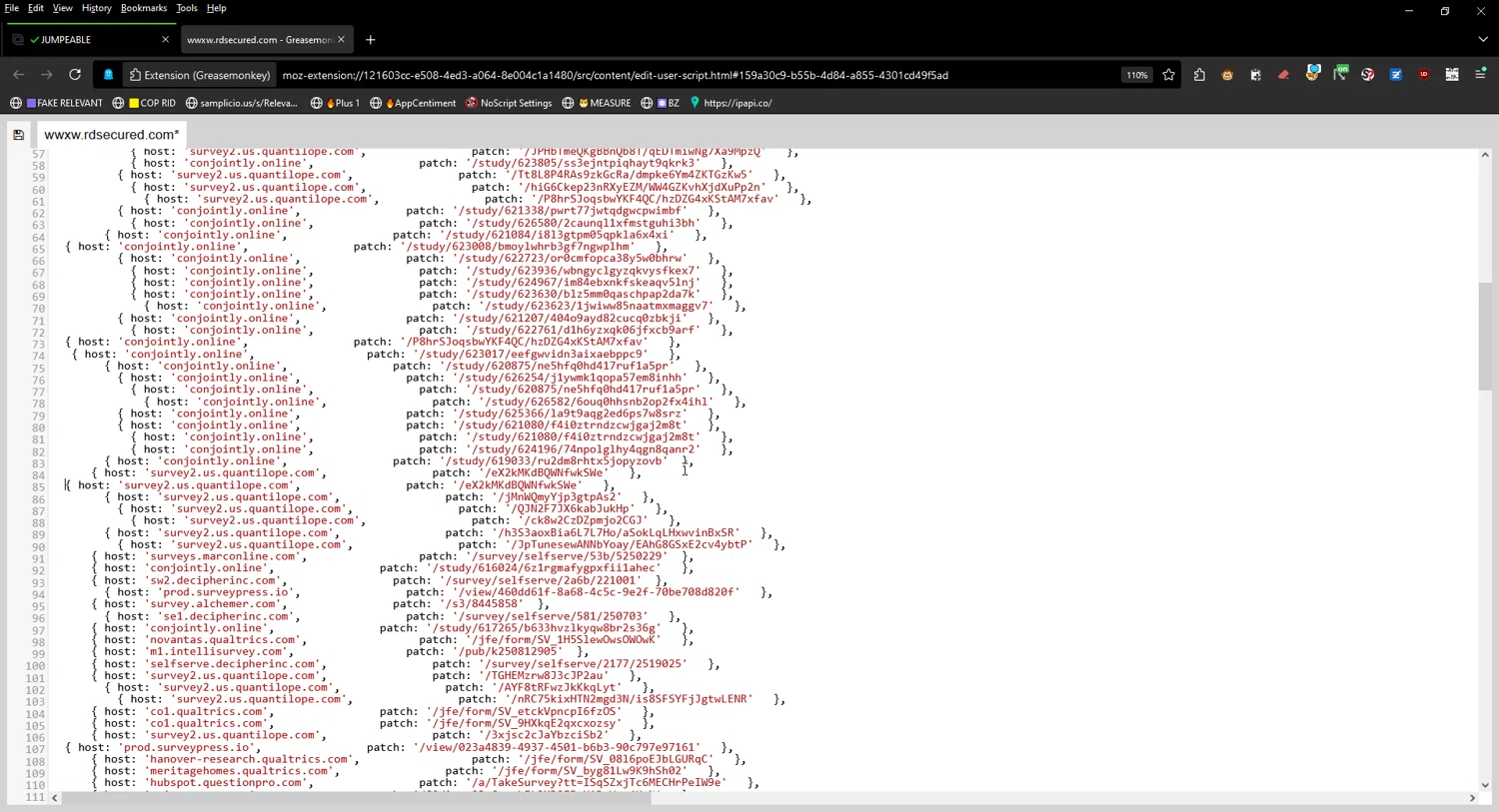Image resolution: width=1499 pixels, height=812 pixels.
Task: Open the list all tabs chevron
Action: click(1483, 40)
